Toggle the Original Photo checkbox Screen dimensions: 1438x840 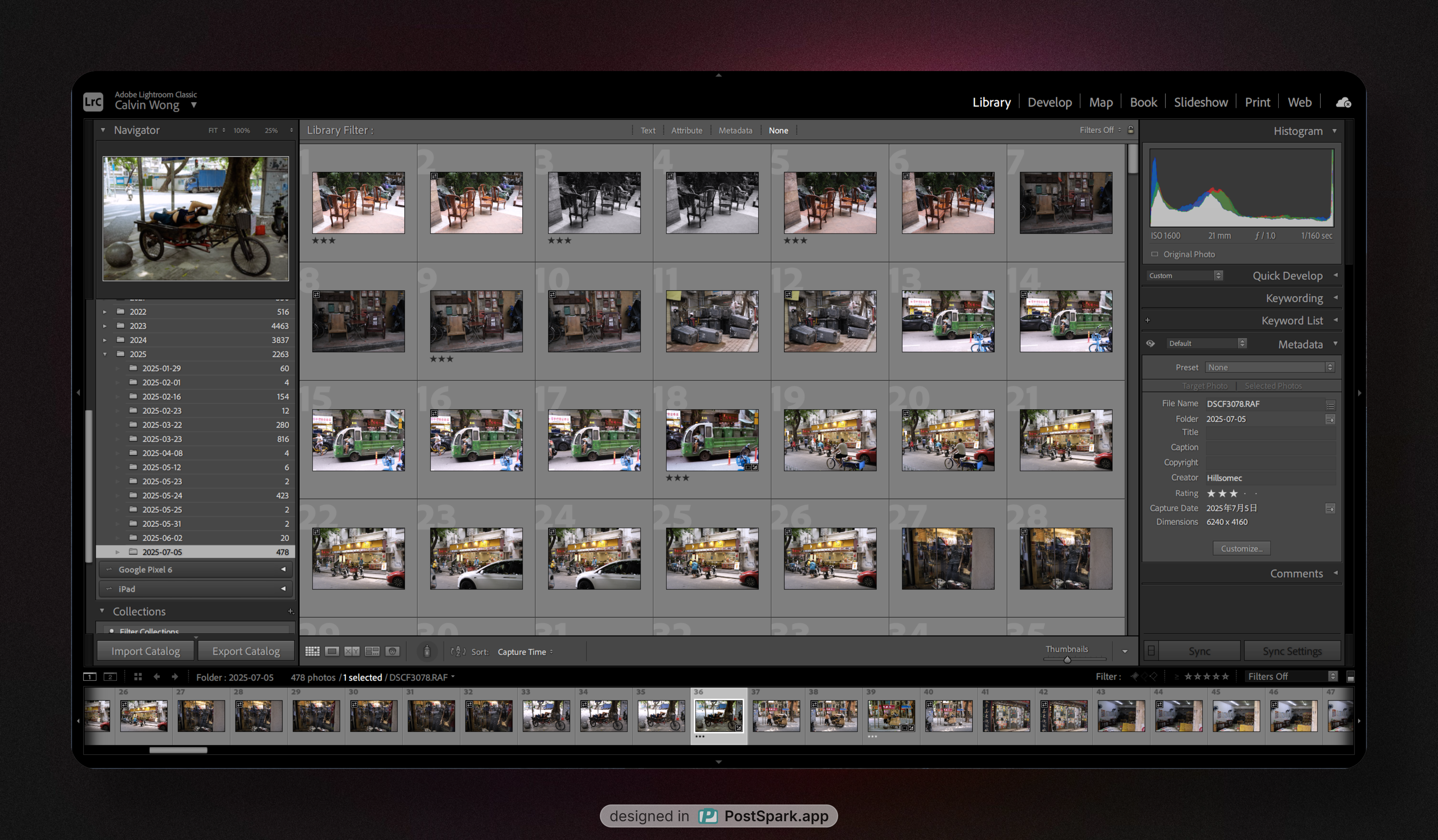pyautogui.click(x=1154, y=254)
